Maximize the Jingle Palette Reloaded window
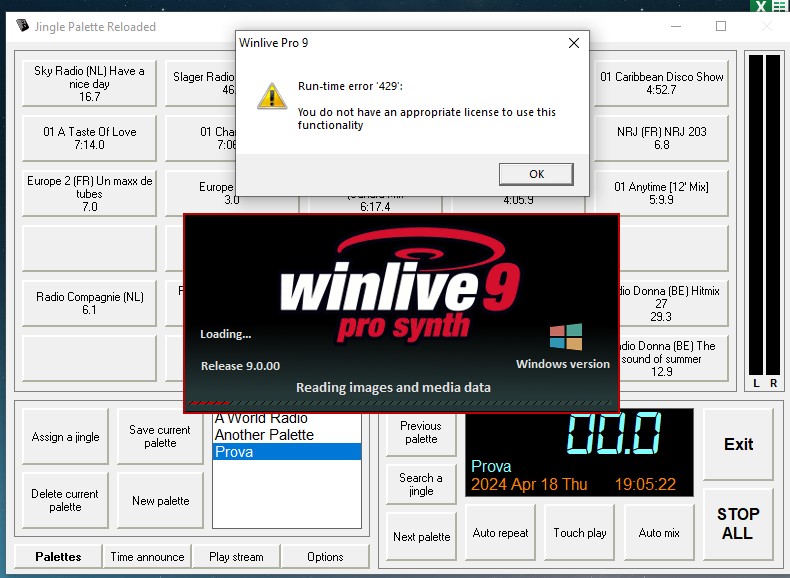Screen dimensions: 790x578 point(721,26)
